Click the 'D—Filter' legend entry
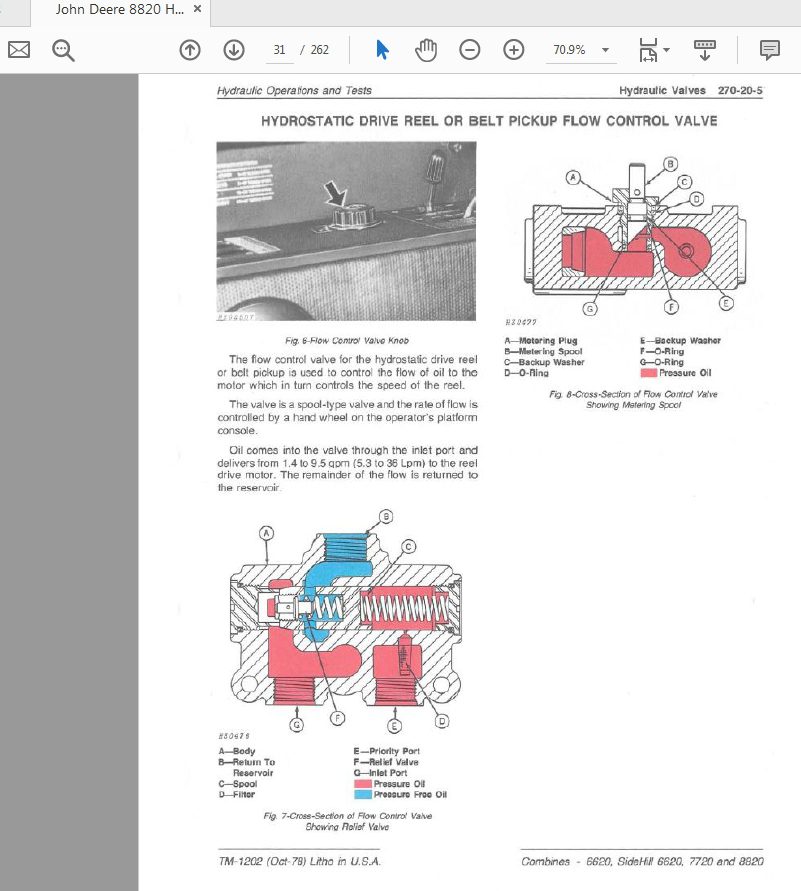Screen dimensions: 801x891 (x=236, y=794)
